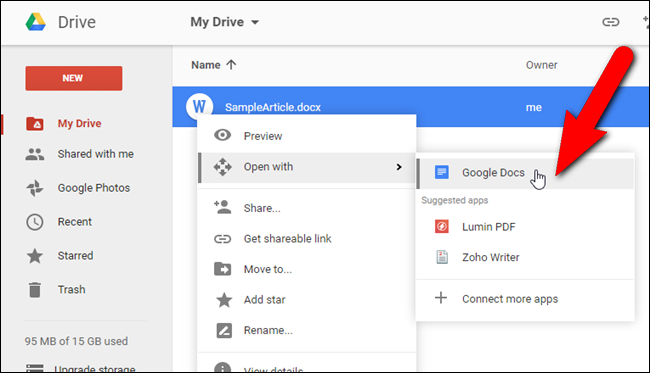Open file with Lumin PDF

[525, 227]
